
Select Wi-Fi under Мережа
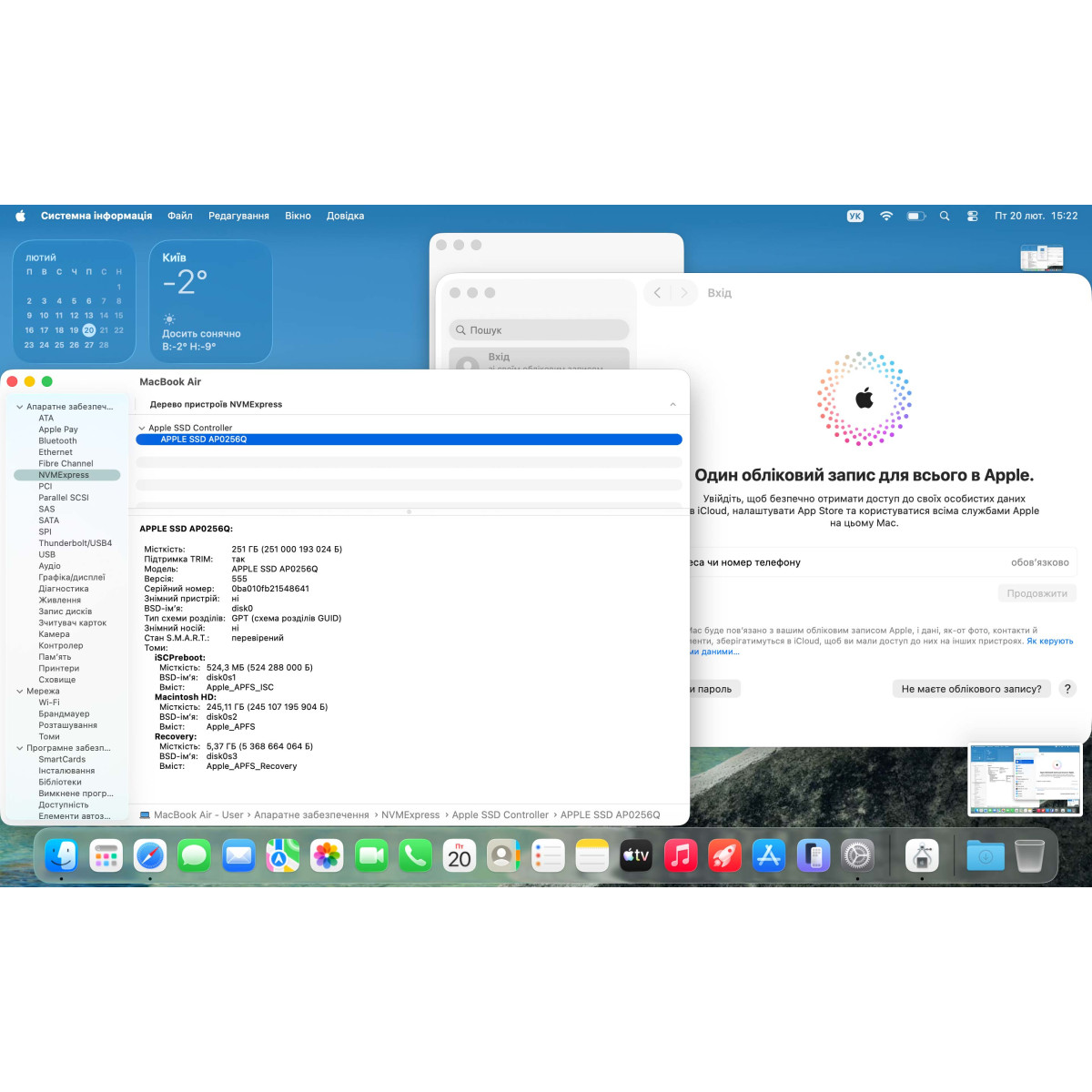(x=49, y=703)
